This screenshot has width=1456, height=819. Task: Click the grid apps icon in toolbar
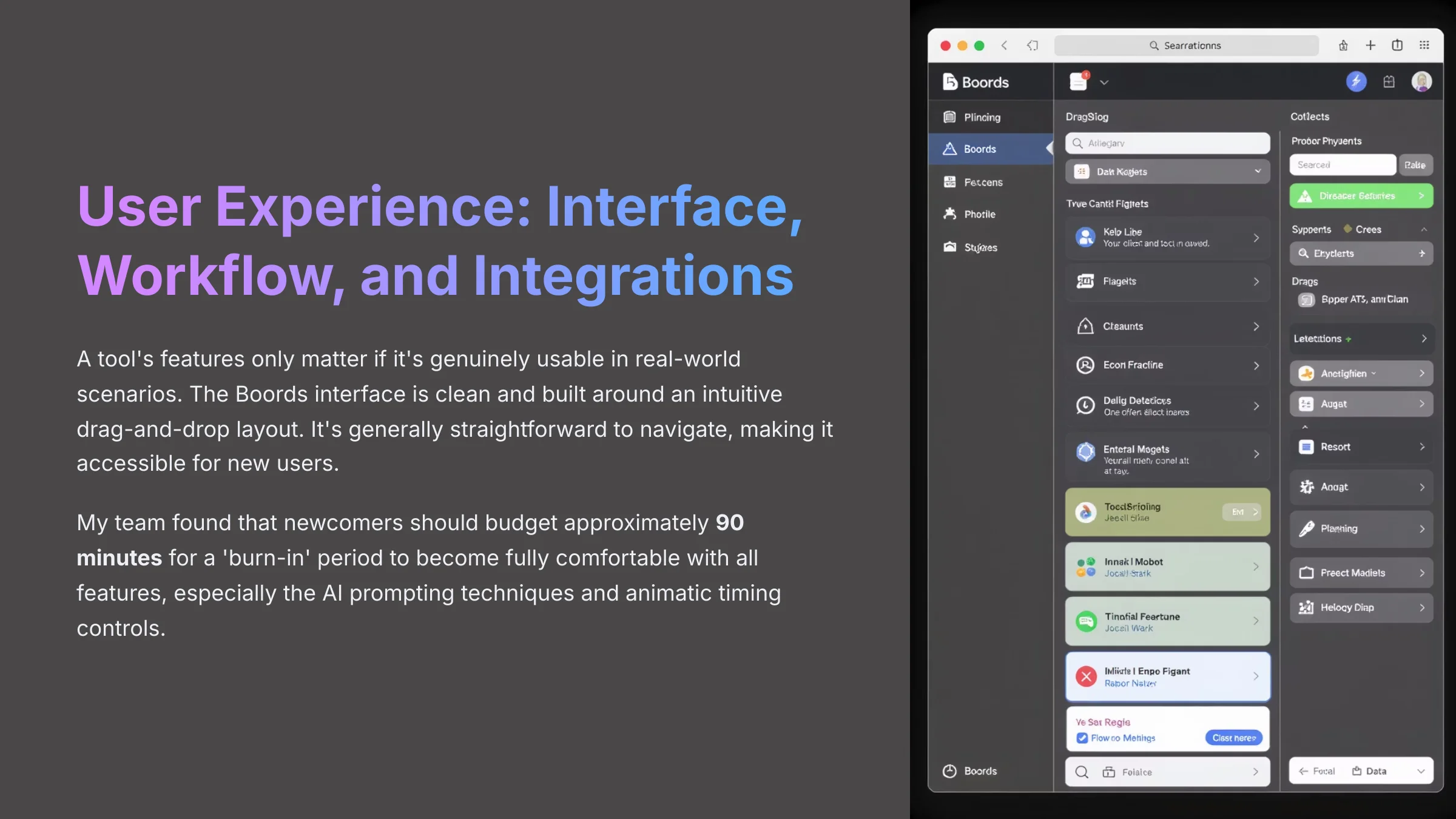pyautogui.click(x=1424, y=45)
